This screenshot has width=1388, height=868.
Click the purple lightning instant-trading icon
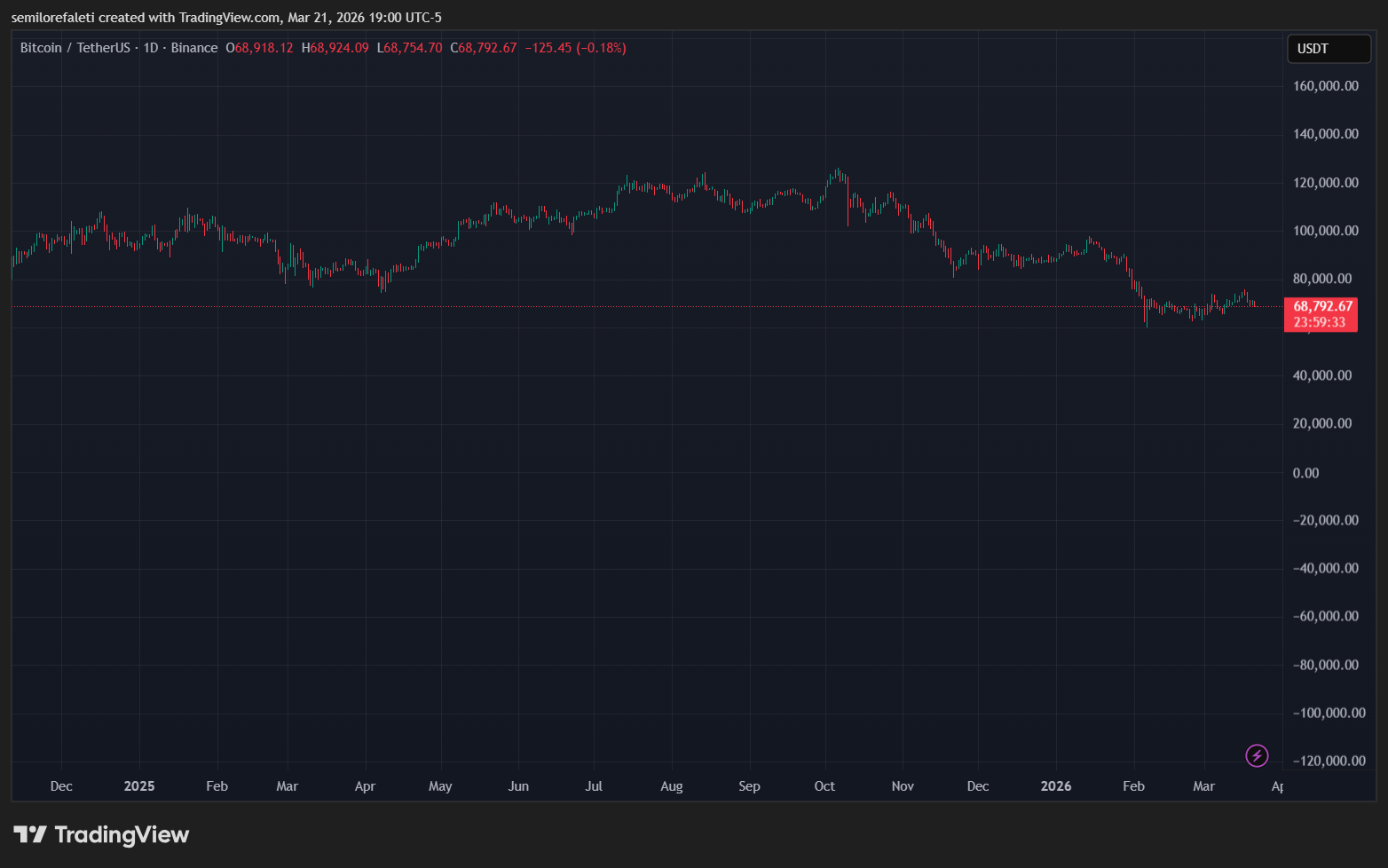[1257, 756]
